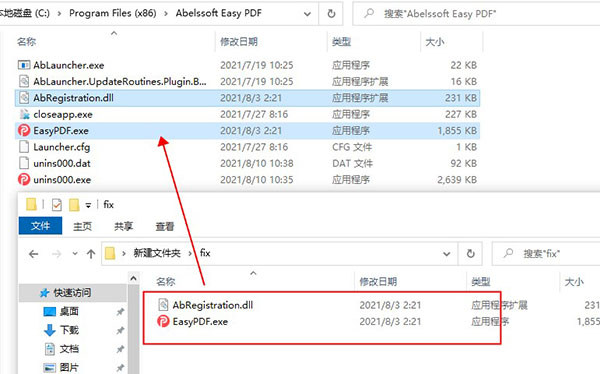600x374 pixels.
Task: Select EasyPDF.exe name in fix window
Action: tap(200, 322)
